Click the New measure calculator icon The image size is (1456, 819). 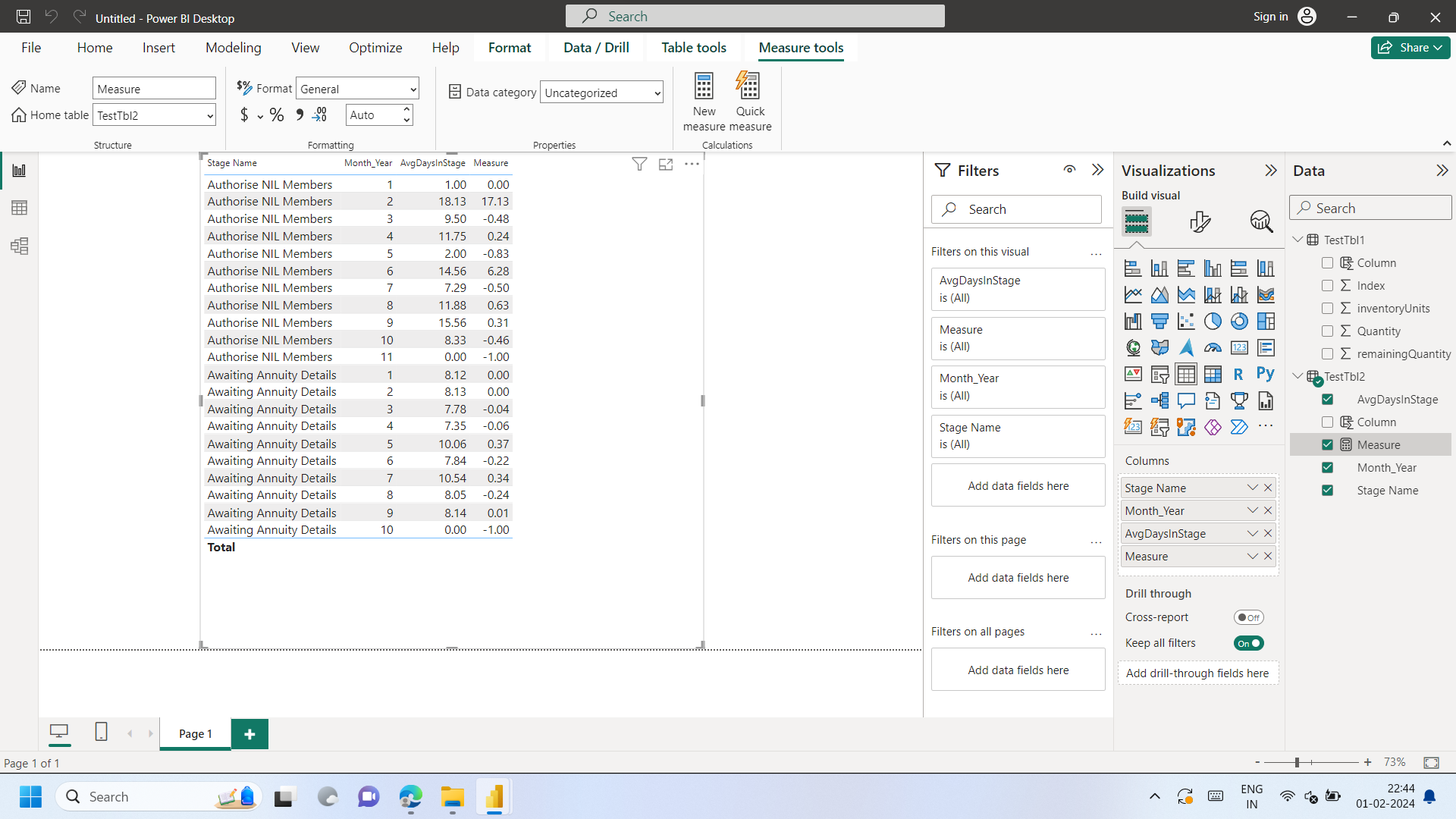[704, 86]
